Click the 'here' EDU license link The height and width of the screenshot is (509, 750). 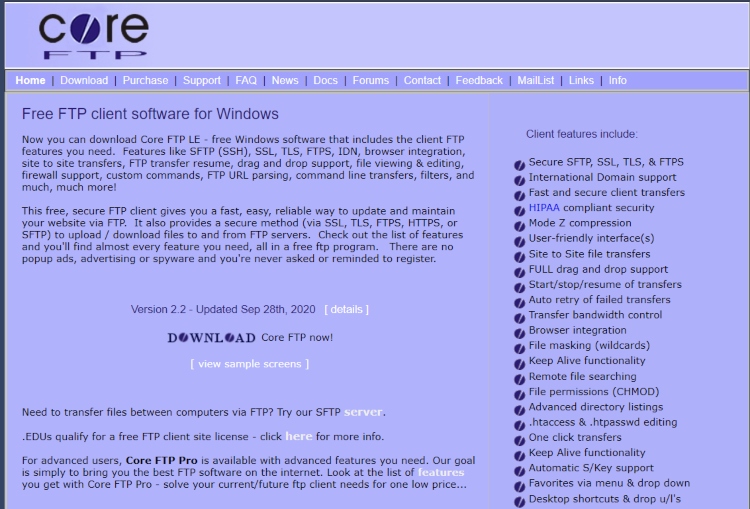[298, 436]
